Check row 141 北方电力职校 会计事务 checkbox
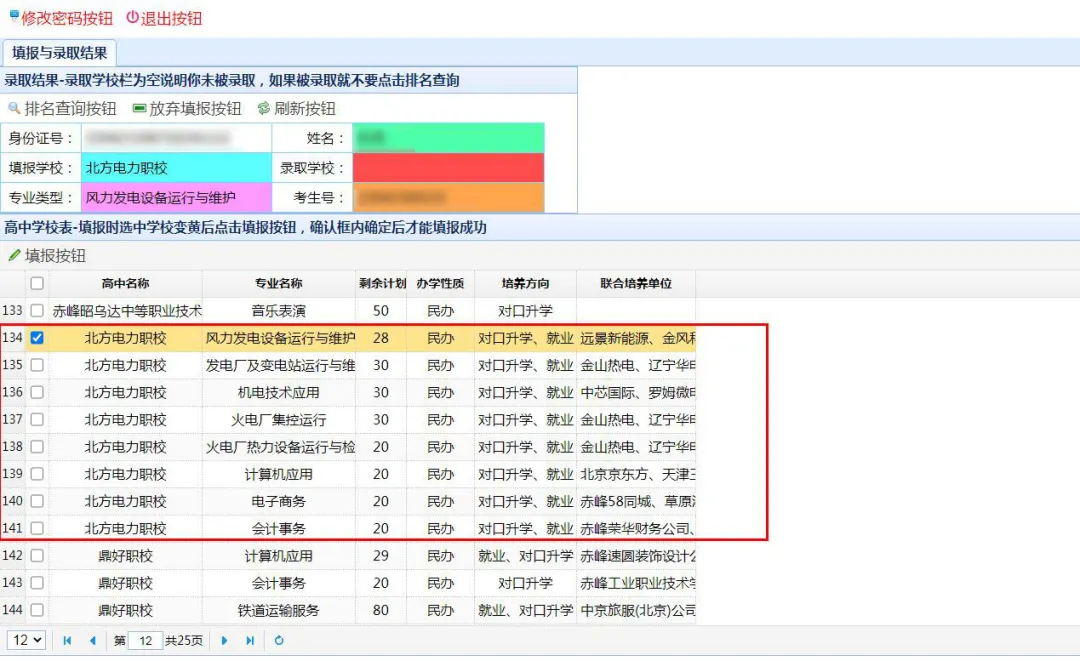 (x=37, y=528)
